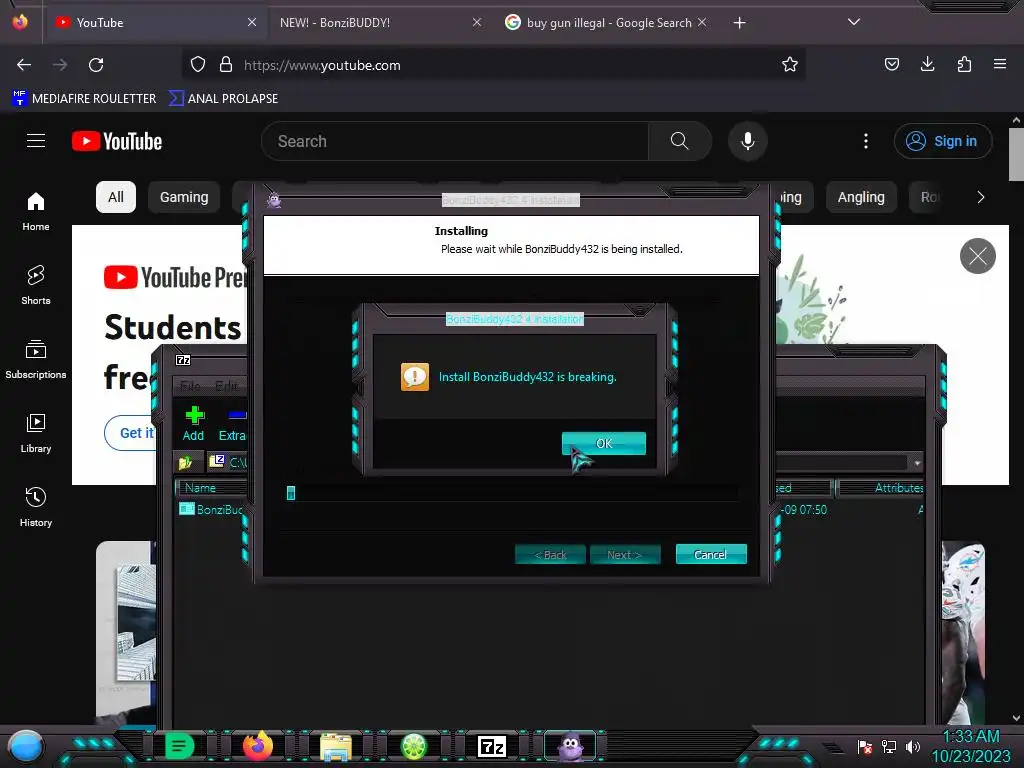Viewport: 1024px width, 768px height.
Task: Go to the YouTube logo home link
Action: (x=117, y=141)
